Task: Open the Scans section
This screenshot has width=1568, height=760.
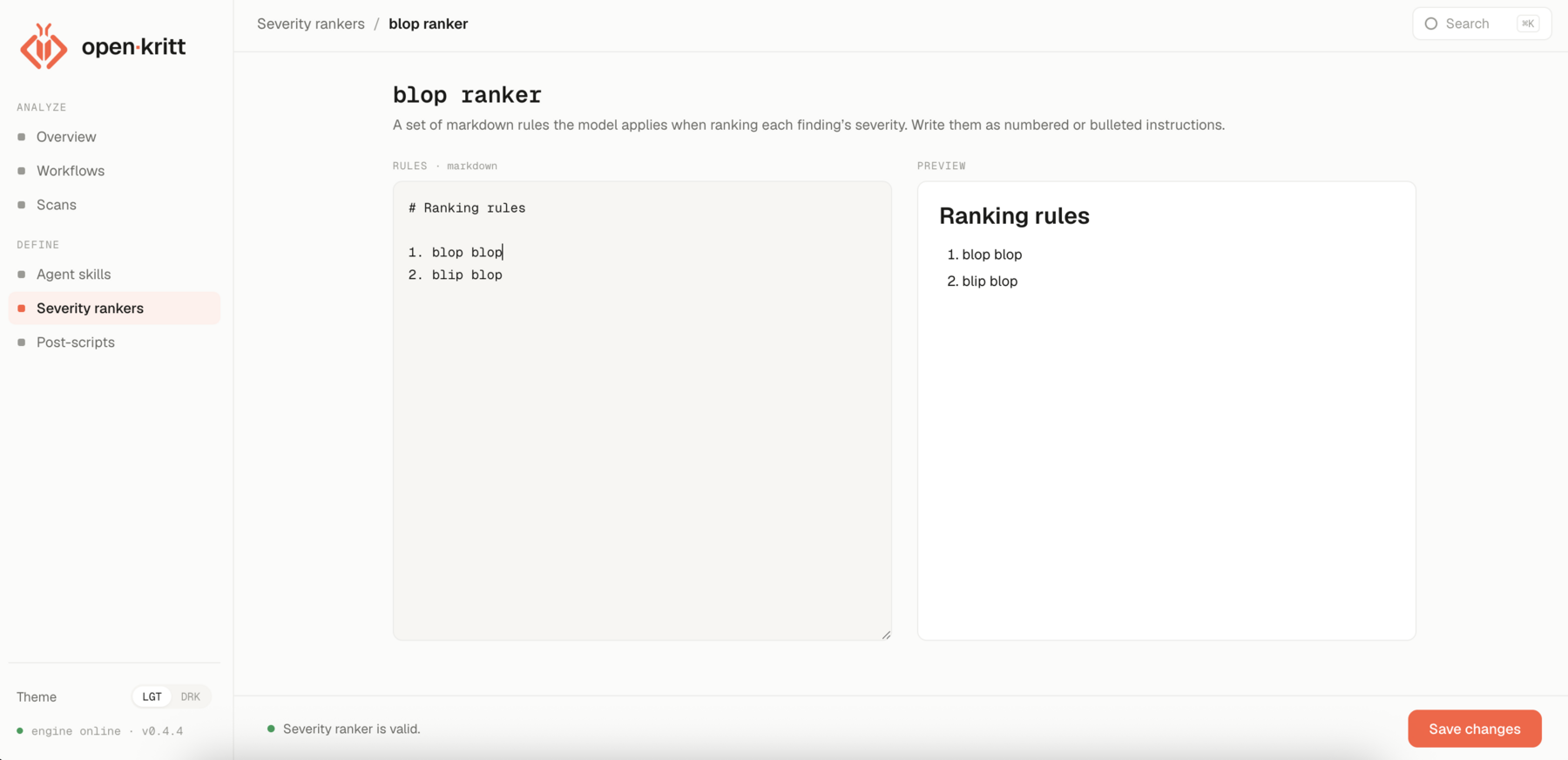Action: point(114,205)
